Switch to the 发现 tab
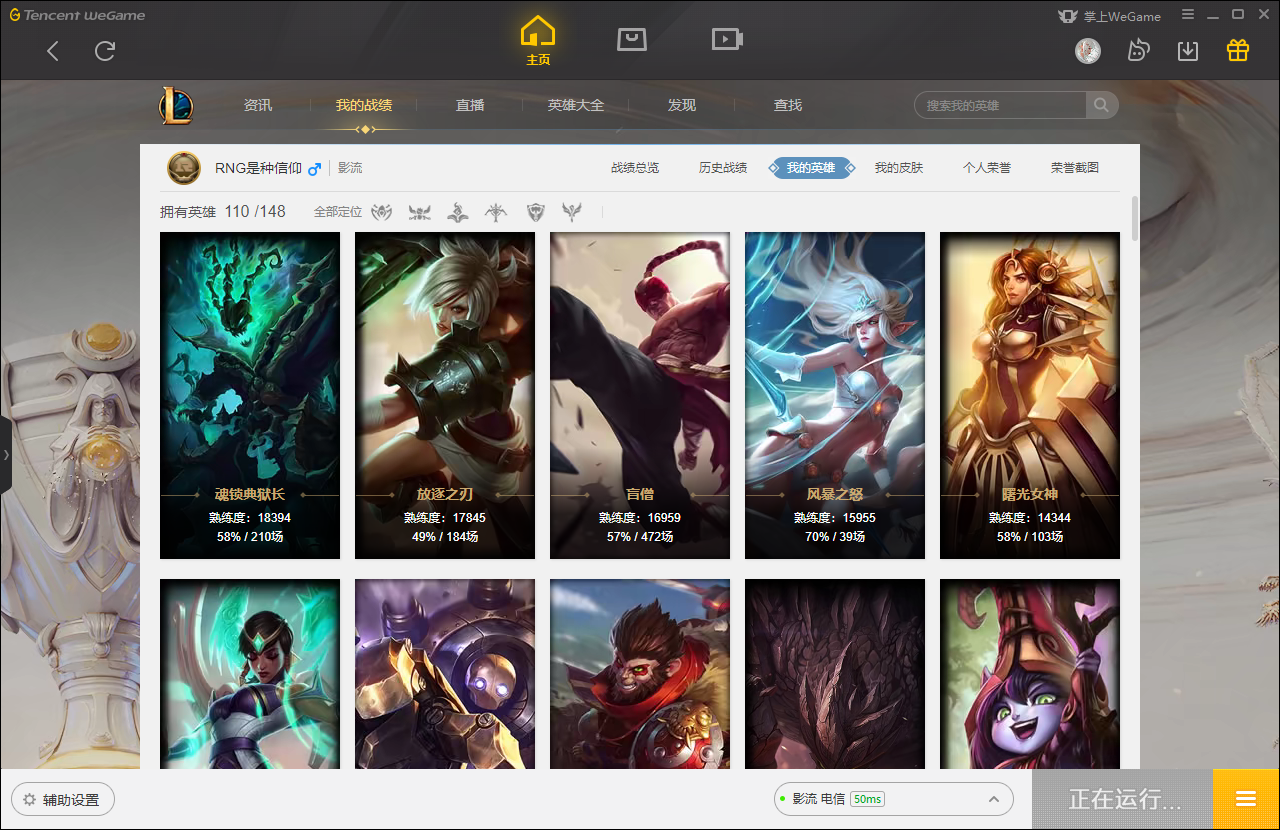1280x830 pixels. 682,105
